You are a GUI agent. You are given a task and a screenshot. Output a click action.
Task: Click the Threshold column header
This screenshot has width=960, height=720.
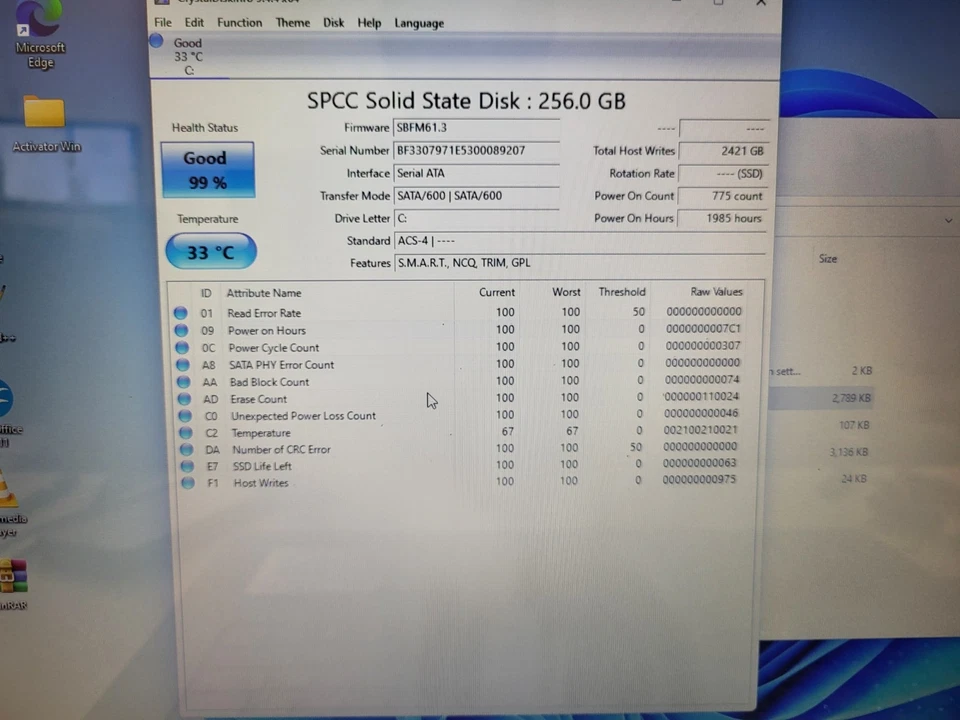[x=621, y=292]
